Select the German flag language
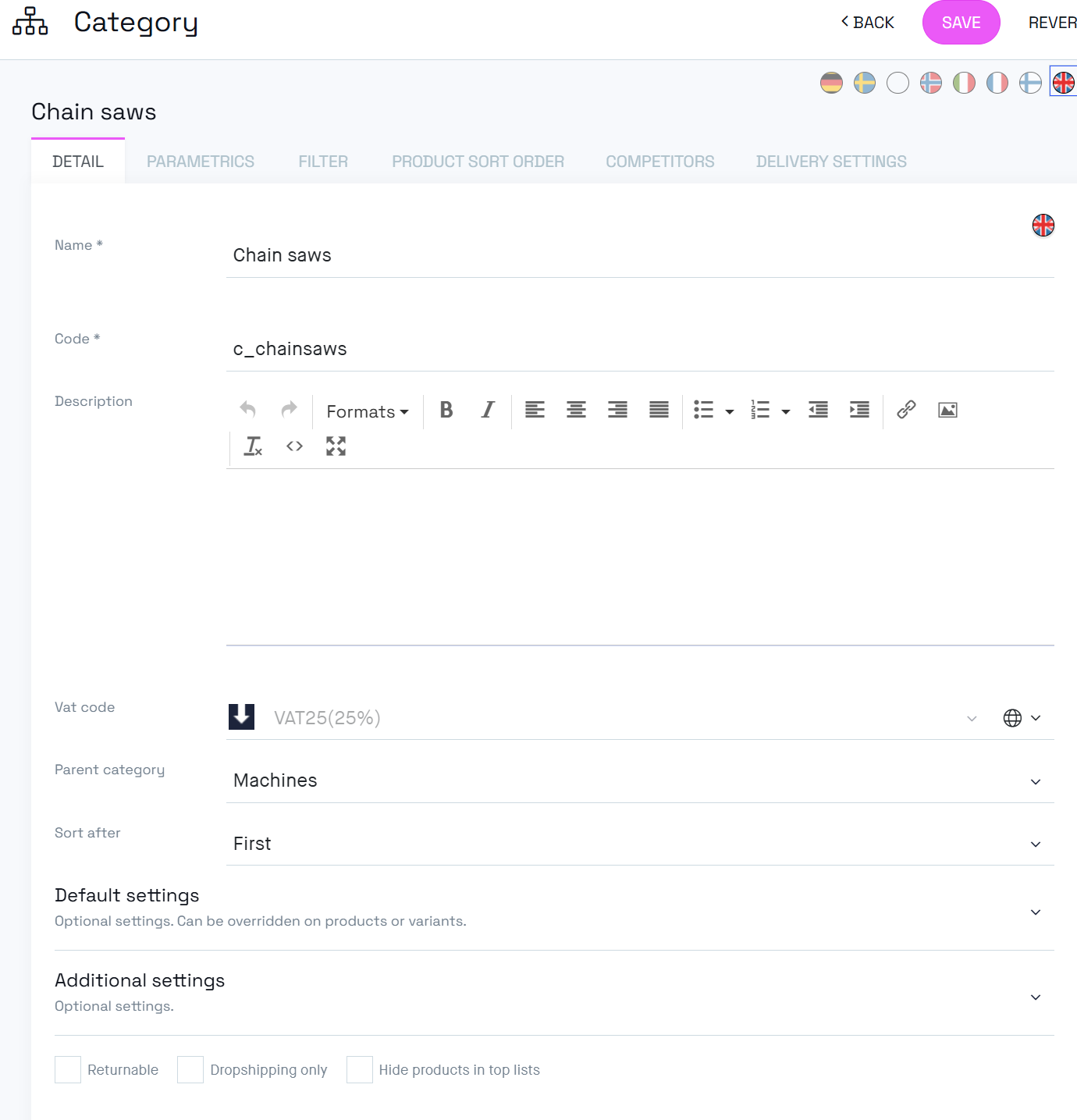 coord(831,83)
